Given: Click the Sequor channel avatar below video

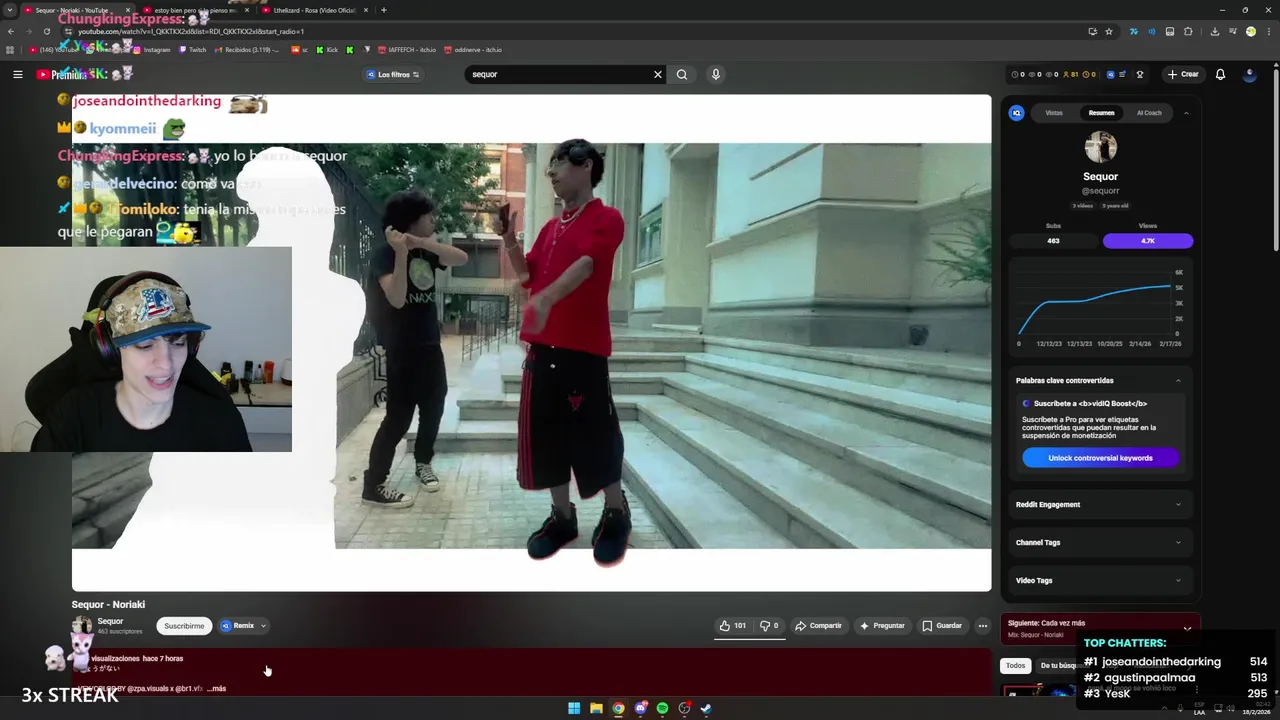Looking at the screenshot, I should coord(82,626).
